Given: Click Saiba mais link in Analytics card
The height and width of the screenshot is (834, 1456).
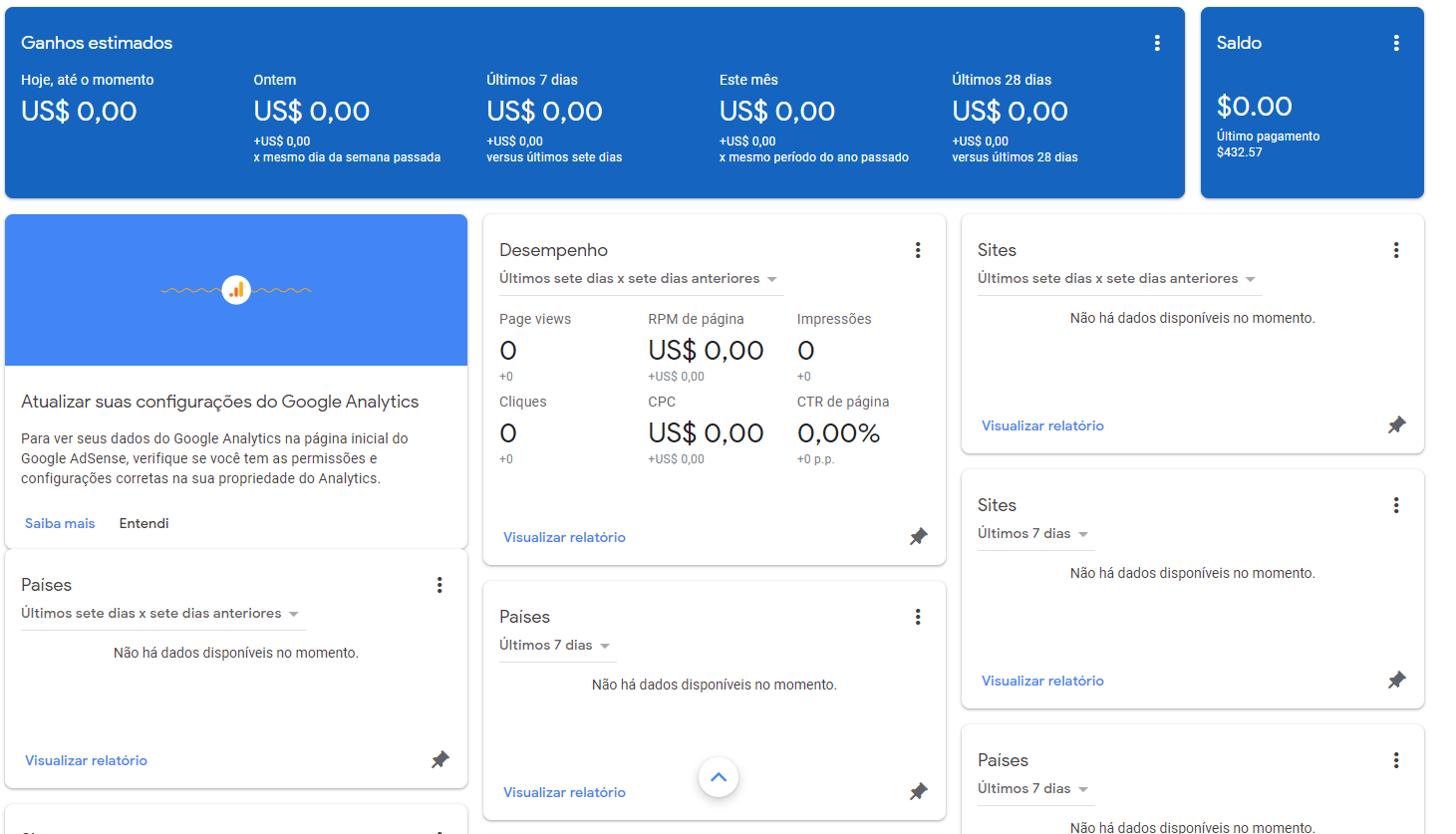Looking at the screenshot, I should click(x=60, y=523).
